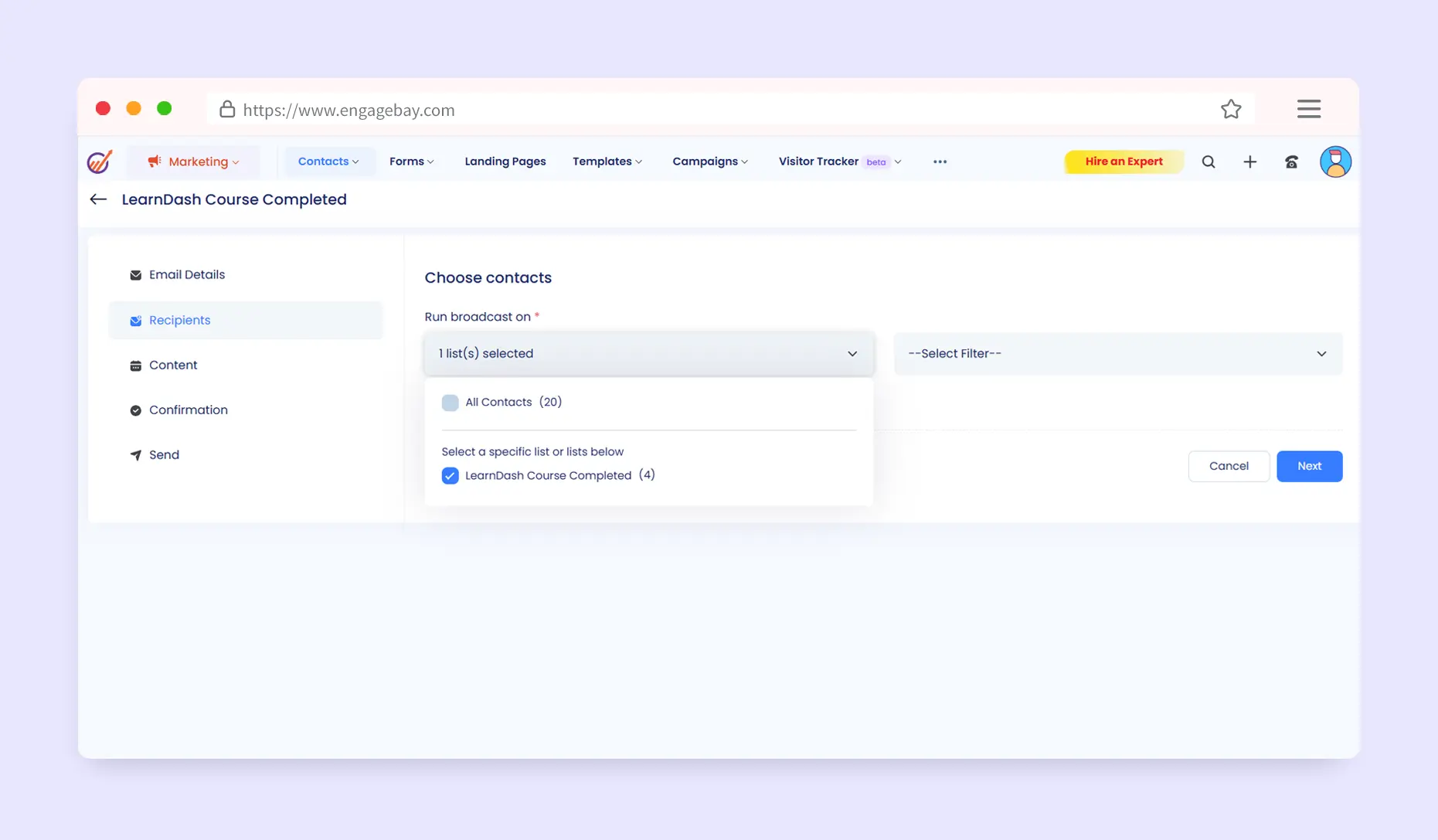Viewport: 1438px width, 840px height.
Task: Open Landing Pages in navigation
Action: [505, 162]
